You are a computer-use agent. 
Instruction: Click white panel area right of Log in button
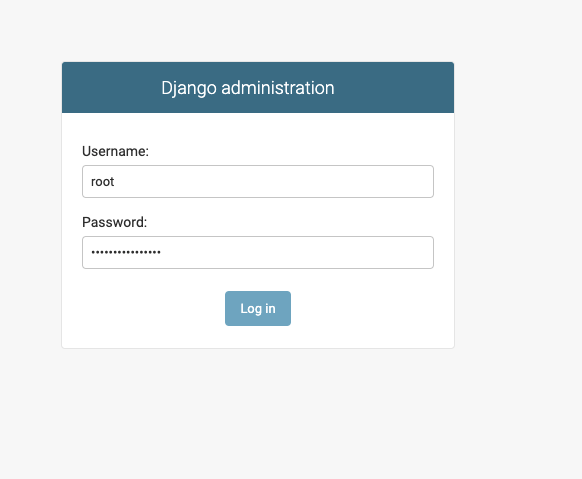point(371,308)
